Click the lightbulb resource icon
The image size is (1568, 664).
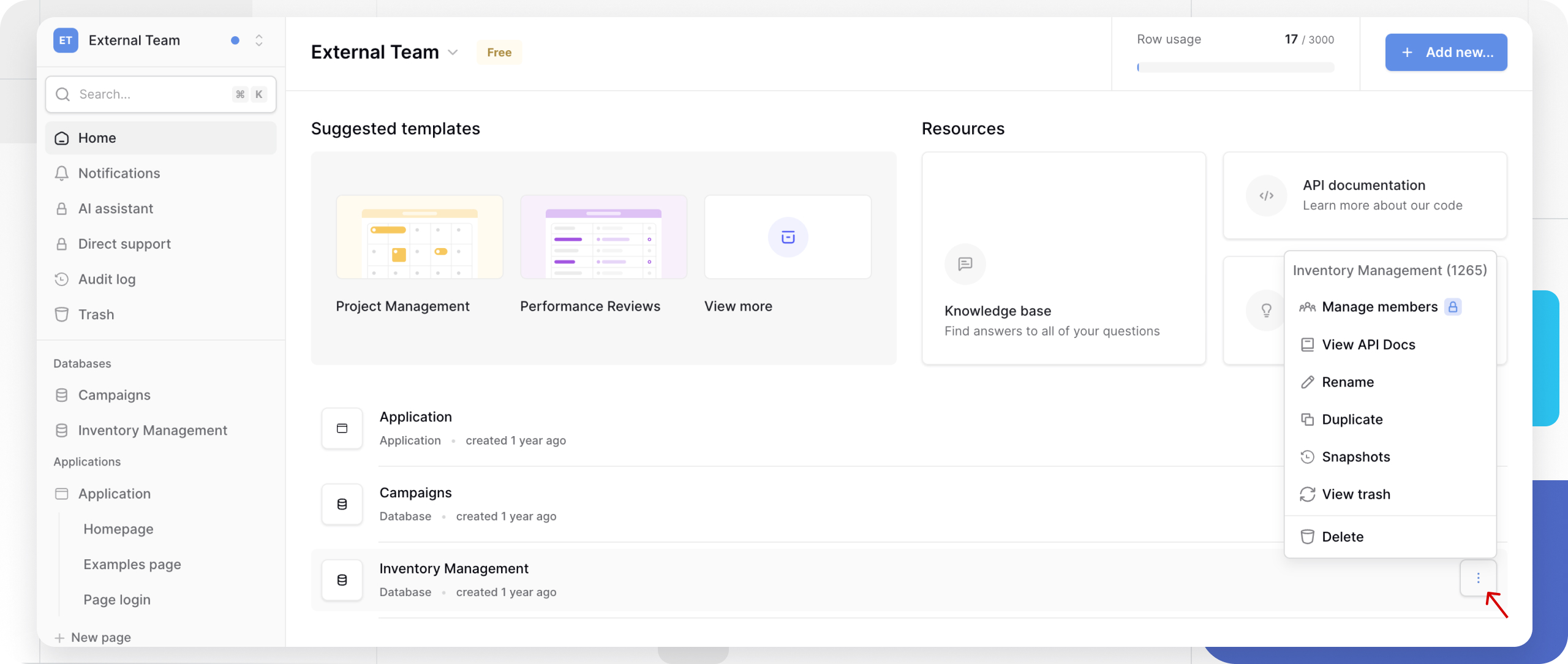[1266, 310]
